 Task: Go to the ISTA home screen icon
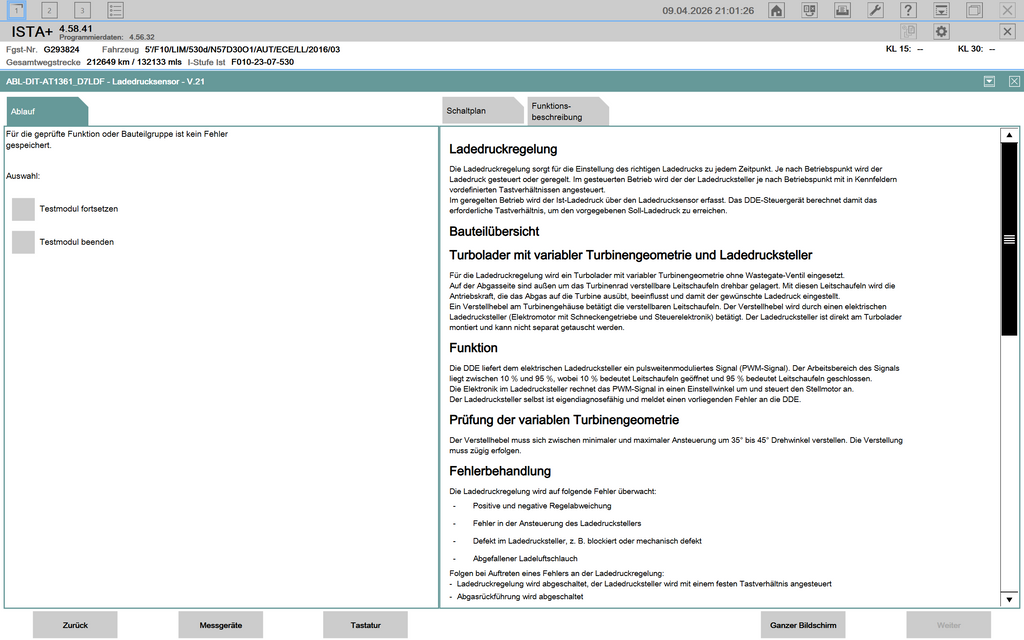[776, 10]
